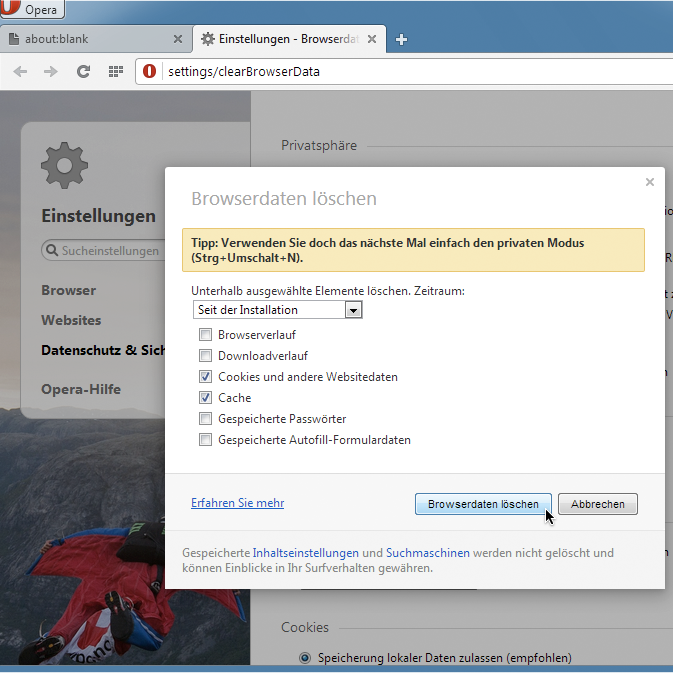Viewport: 673px width, 673px height.
Task: Open the Erfahren Sie mehr link
Action: 237,503
